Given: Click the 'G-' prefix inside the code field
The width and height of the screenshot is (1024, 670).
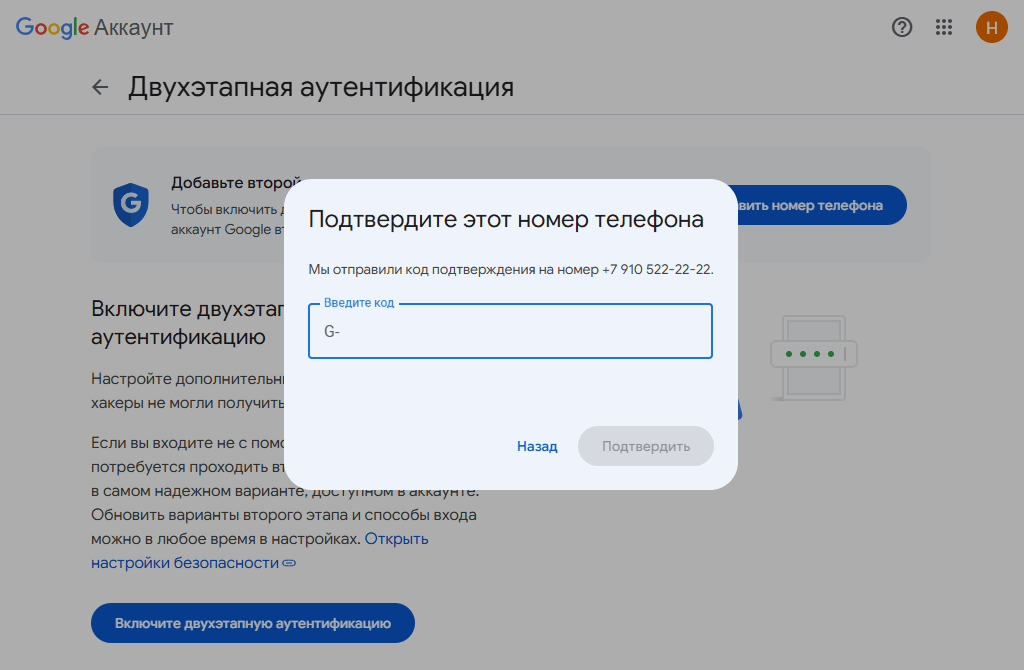Looking at the screenshot, I should (332, 333).
